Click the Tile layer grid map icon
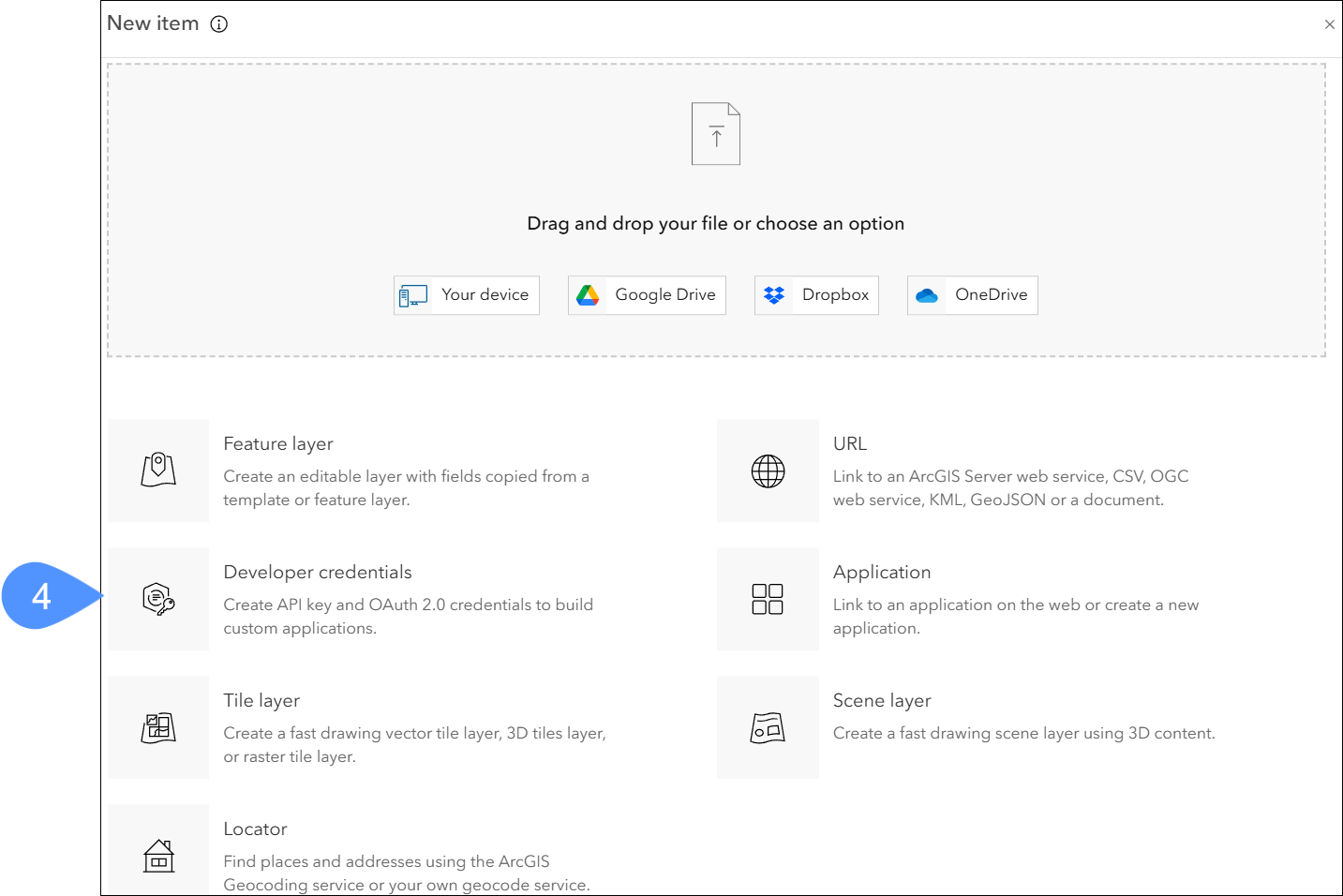 (x=158, y=727)
